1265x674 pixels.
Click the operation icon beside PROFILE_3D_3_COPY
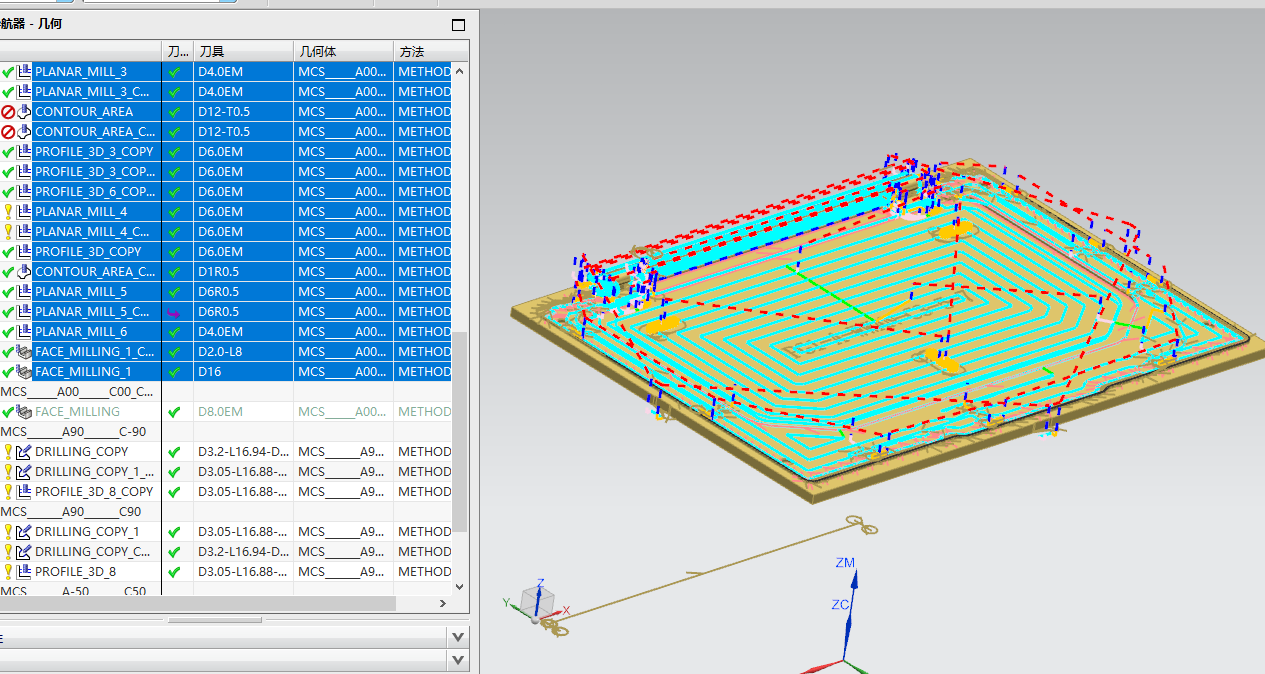[x=25, y=152]
